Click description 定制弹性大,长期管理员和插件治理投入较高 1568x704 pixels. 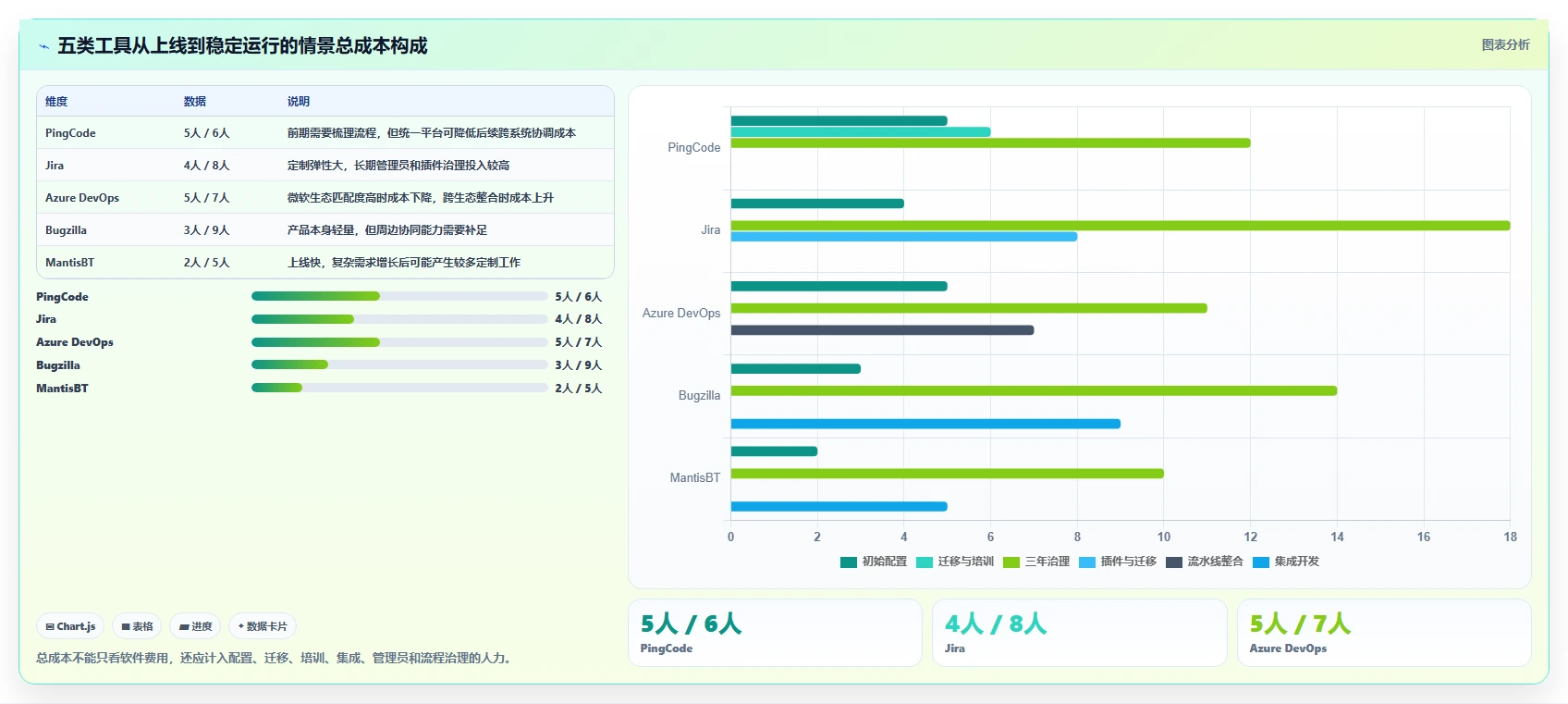398,166
